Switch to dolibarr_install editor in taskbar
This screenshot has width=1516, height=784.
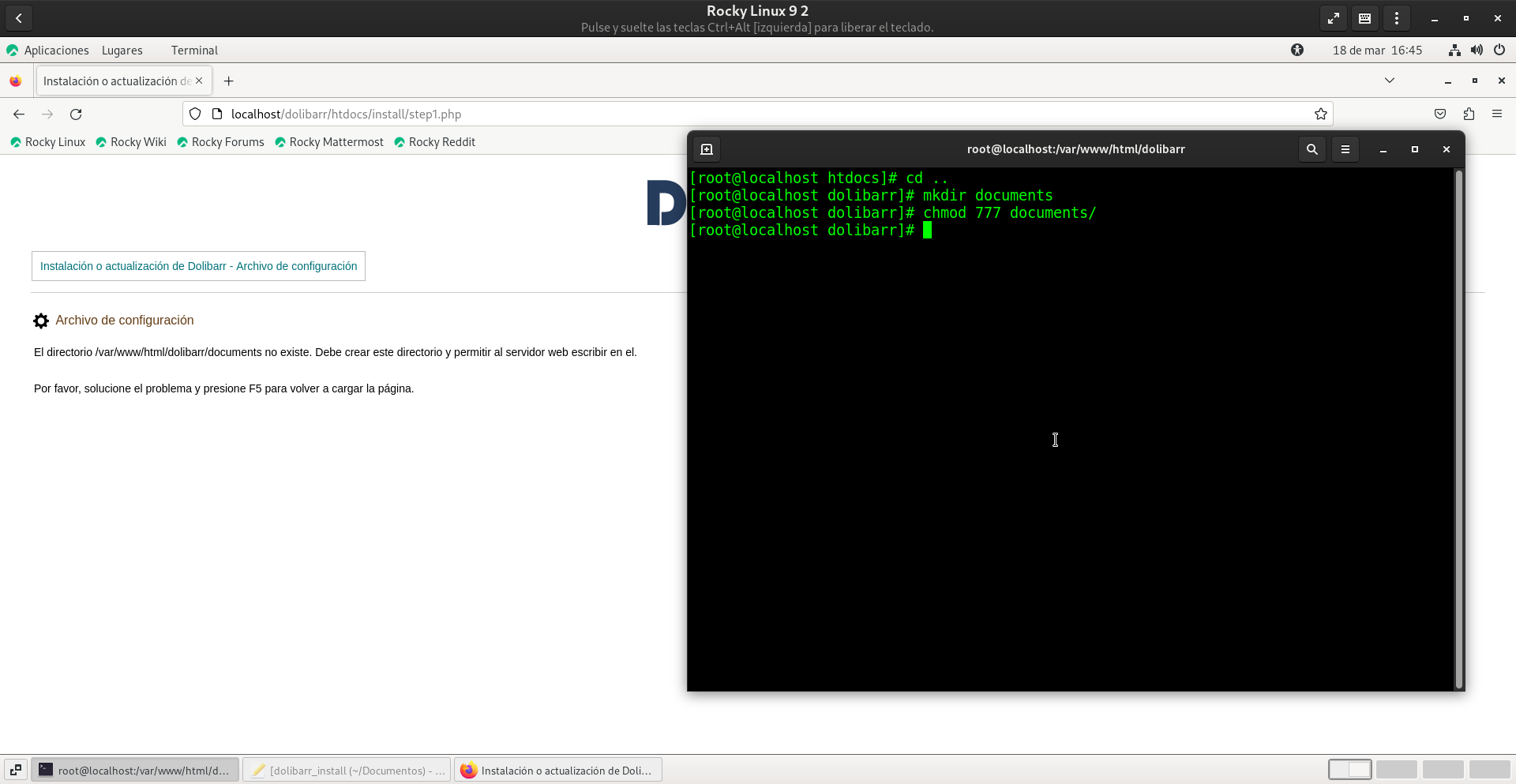[347, 770]
